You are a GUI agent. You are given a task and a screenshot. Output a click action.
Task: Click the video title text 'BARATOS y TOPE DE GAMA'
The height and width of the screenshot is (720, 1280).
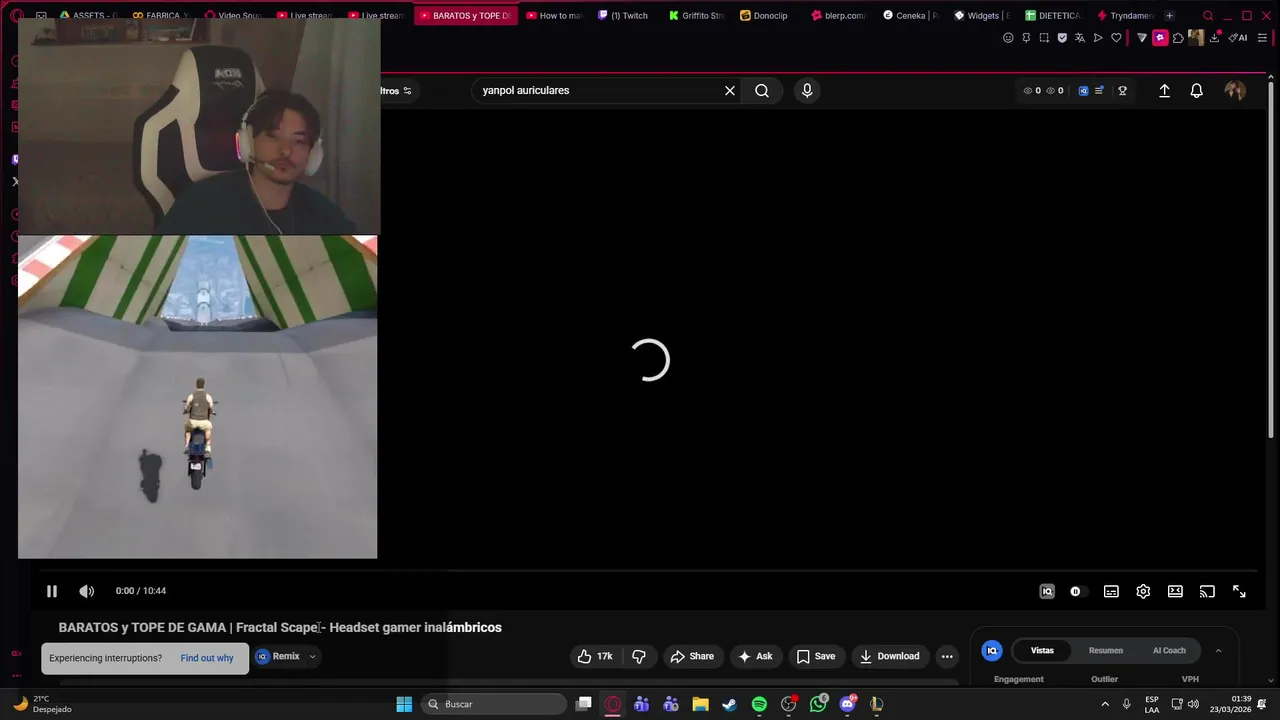tap(142, 628)
